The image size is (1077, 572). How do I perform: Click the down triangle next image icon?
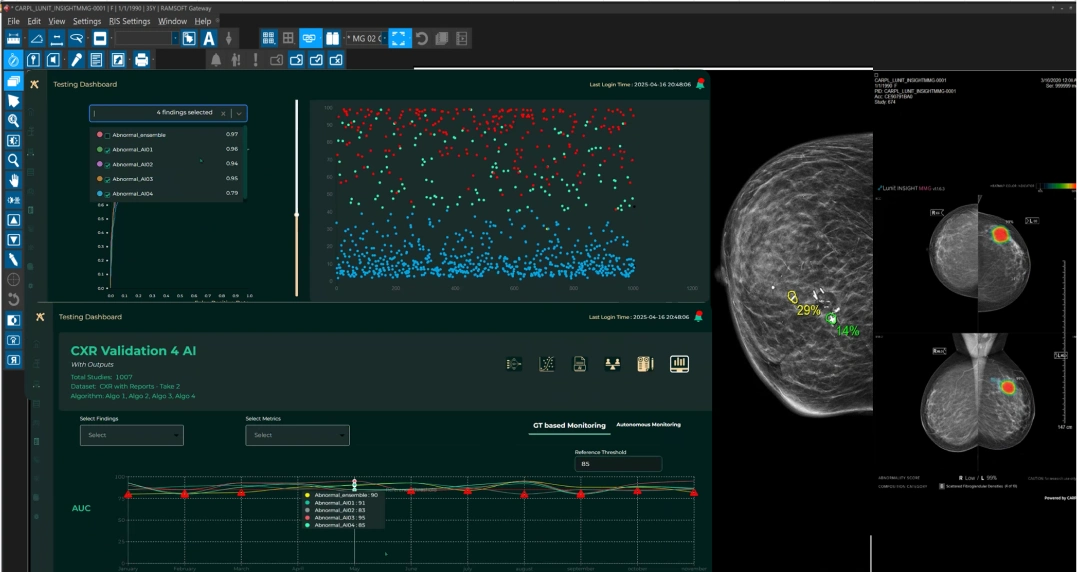tap(13, 240)
